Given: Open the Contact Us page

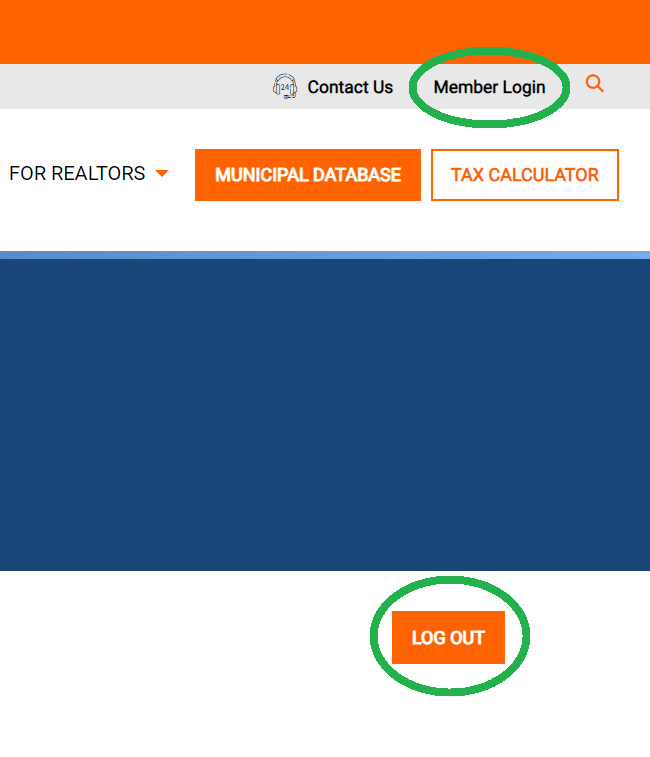Looking at the screenshot, I should coord(350,87).
